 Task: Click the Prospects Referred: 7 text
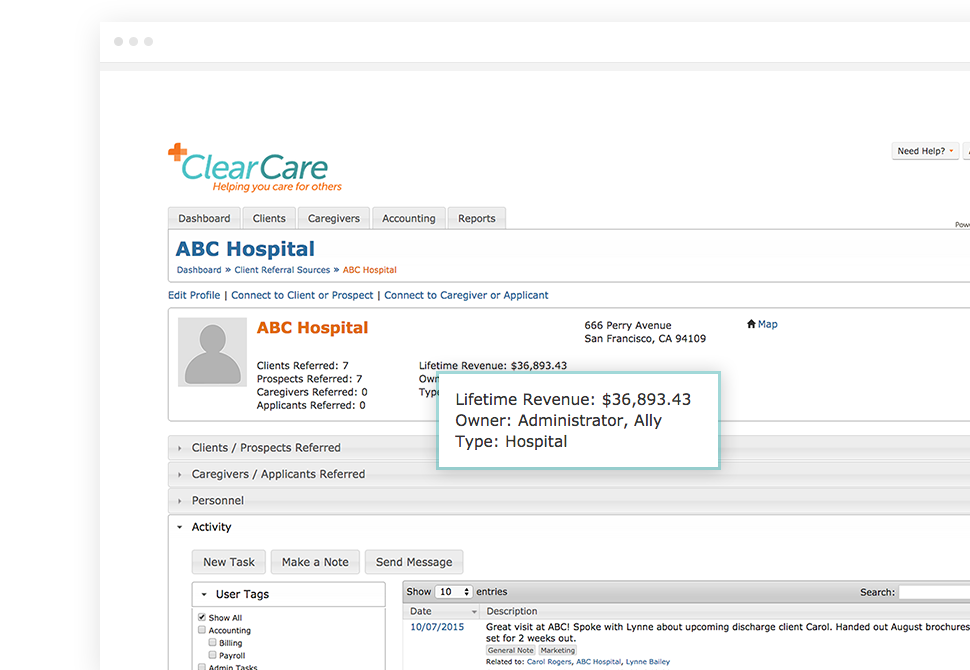pyautogui.click(x=309, y=379)
